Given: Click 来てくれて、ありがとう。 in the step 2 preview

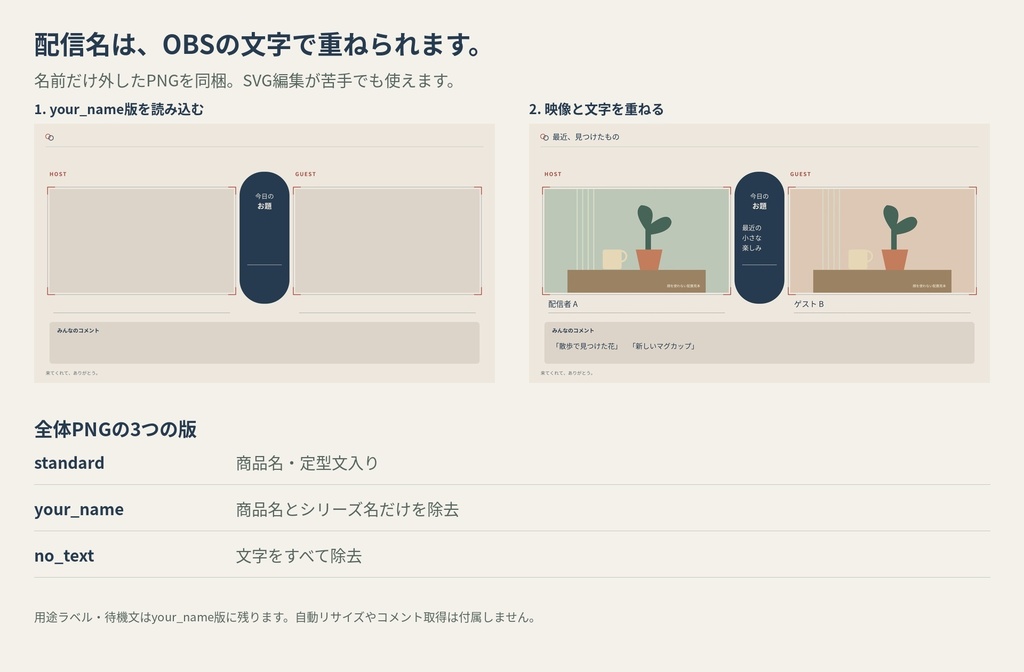Looking at the screenshot, I should 567,373.
